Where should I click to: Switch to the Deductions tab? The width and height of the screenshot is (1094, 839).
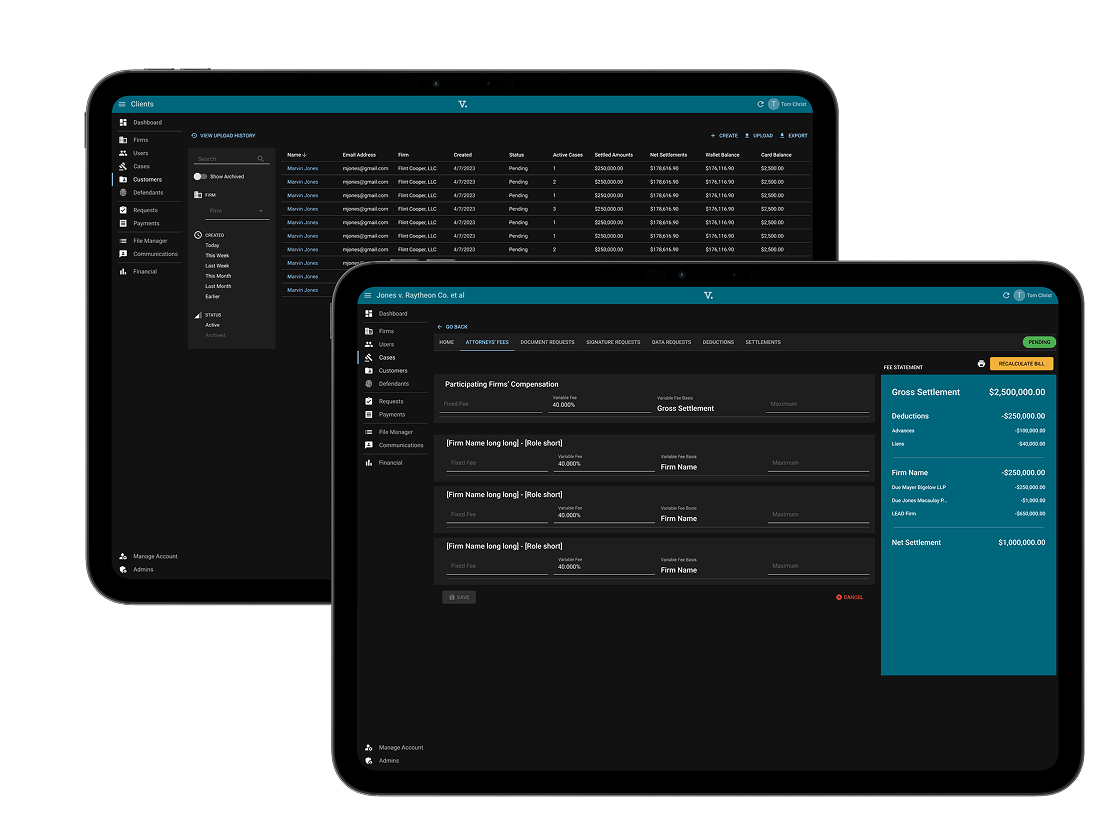pyautogui.click(x=718, y=342)
